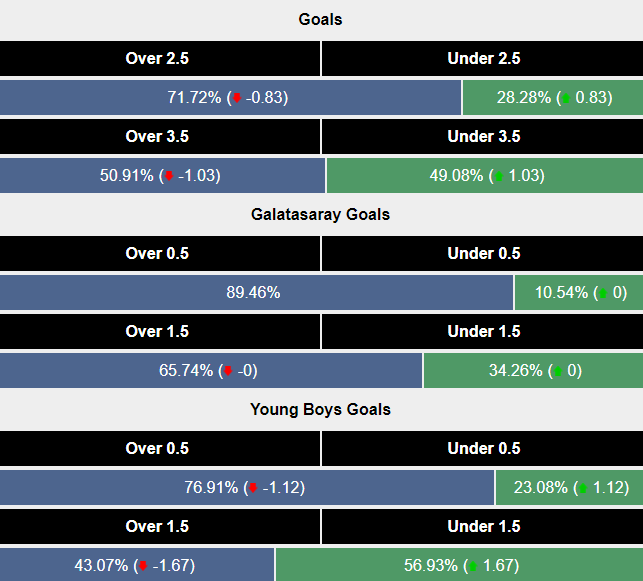Viewport: 643px width, 581px height.
Task: Click red down arrow beside 71.72%
Action: tap(235, 98)
